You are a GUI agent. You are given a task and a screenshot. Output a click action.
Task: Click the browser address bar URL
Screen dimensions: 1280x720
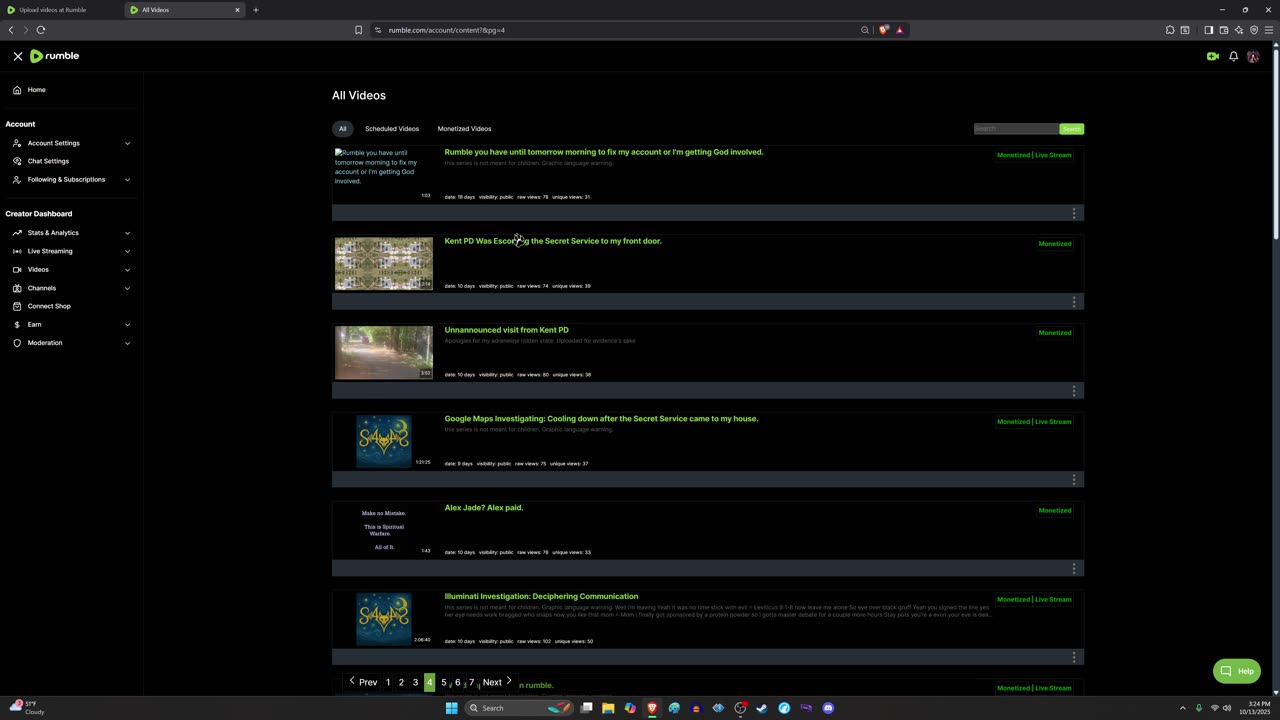pos(447,30)
